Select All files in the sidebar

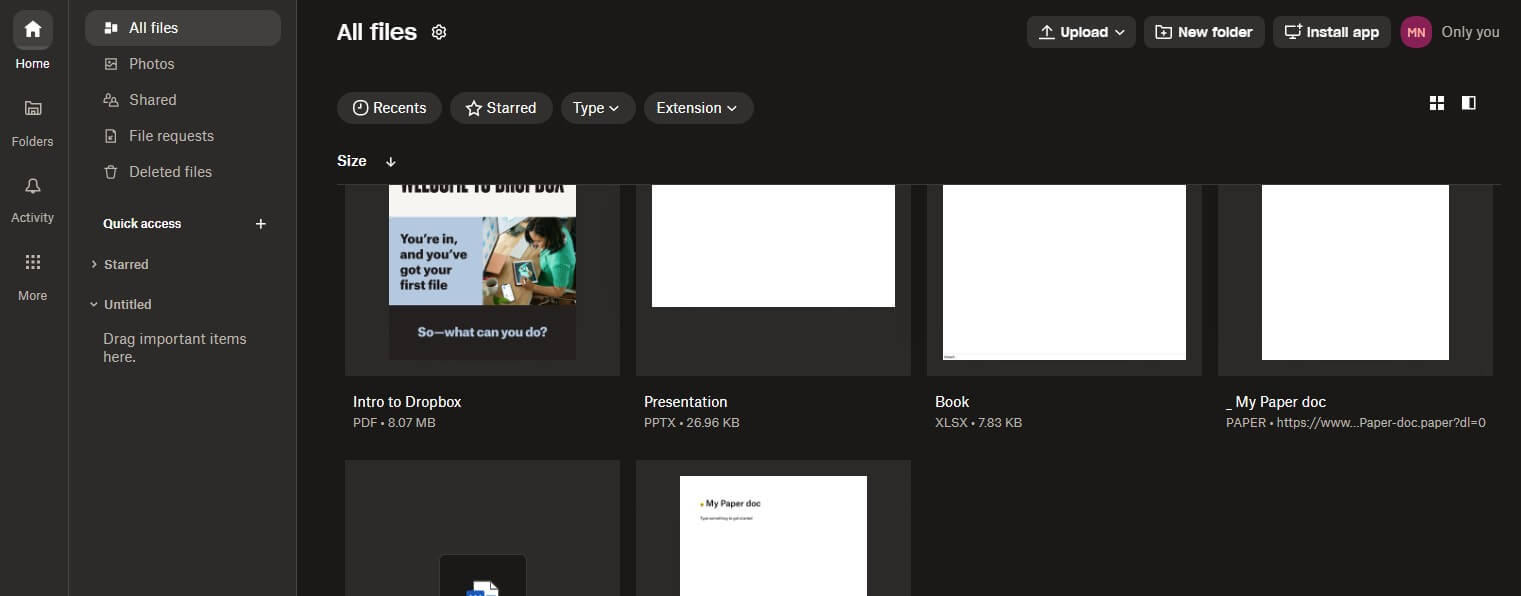click(x=183, y=28)
